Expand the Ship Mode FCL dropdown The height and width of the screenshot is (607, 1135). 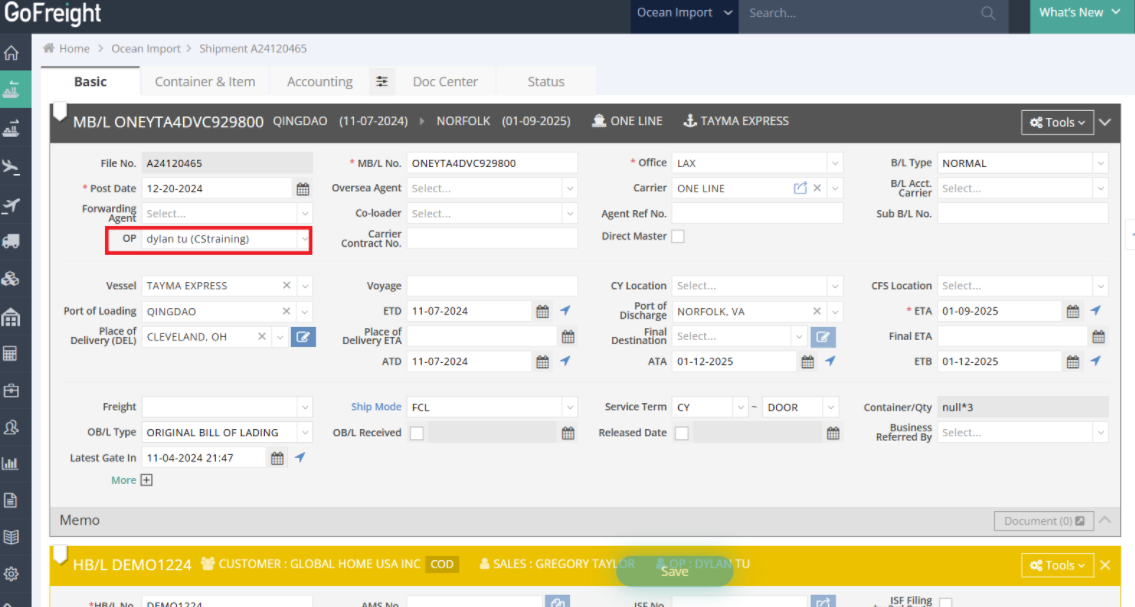click(569, 407)
